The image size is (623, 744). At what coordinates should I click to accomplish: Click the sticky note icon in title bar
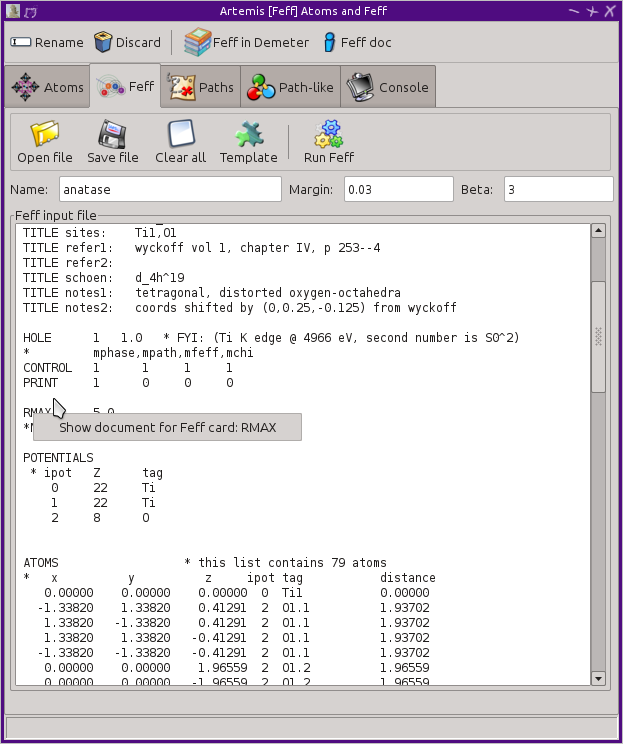30,11
